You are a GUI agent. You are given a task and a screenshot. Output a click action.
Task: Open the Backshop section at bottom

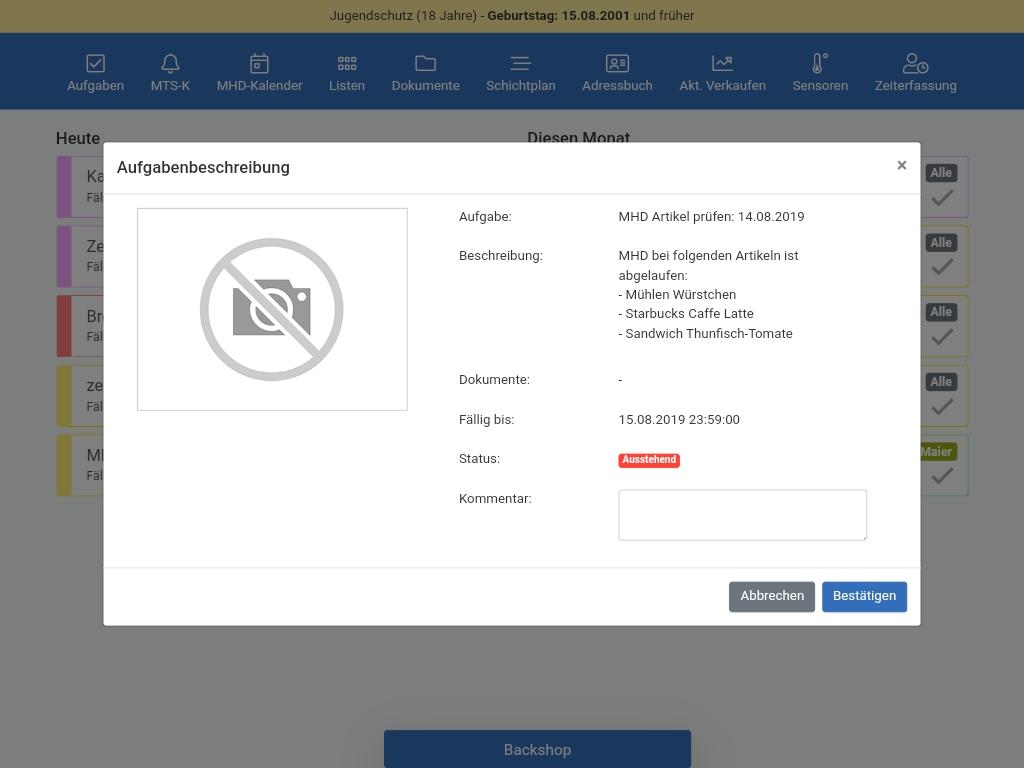537,749
